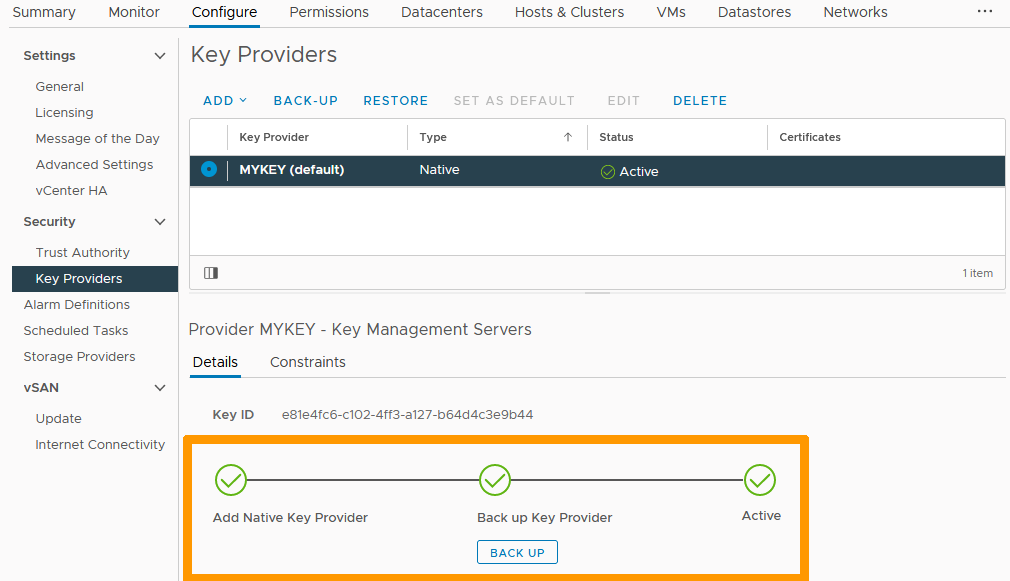Switch to the Constraints tab
This screenshot has height=581, width=1010.
click(307, 362)
